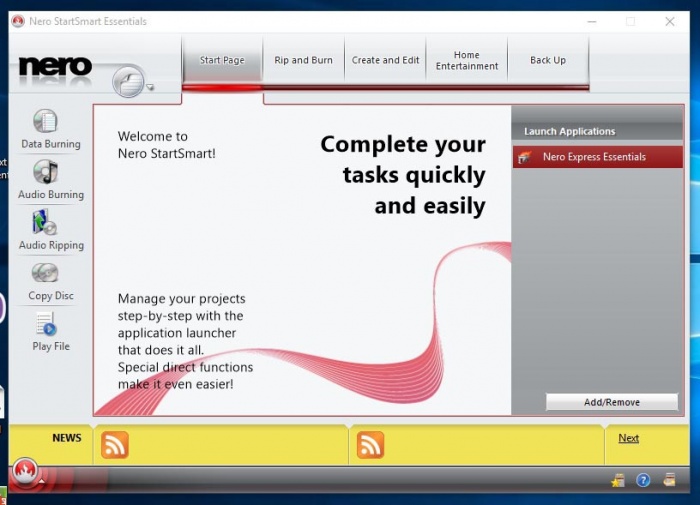Click the Nero logo
700x505 pixels.
tap(55, 67)
